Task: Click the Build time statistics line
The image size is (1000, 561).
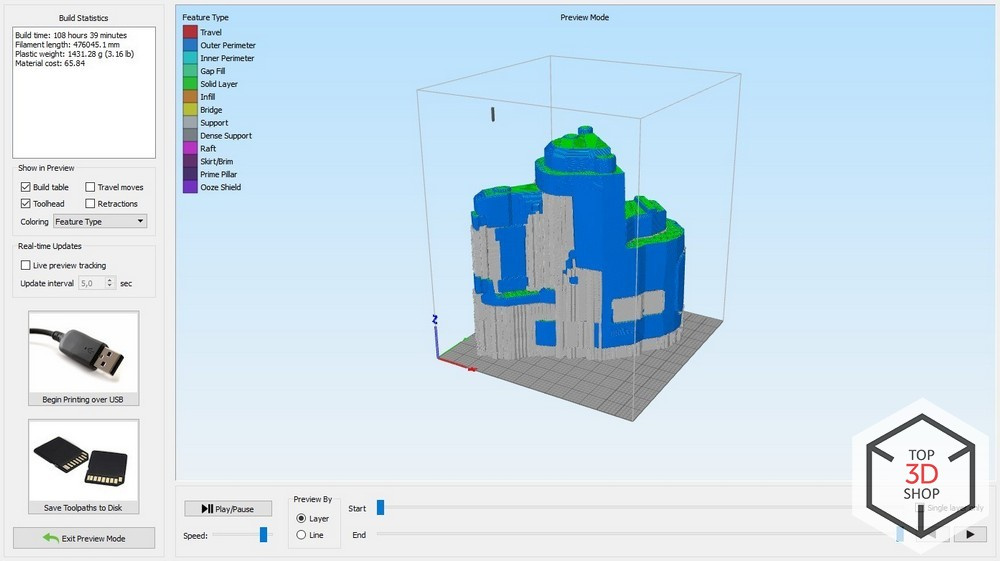Action: tap(71, 35)
